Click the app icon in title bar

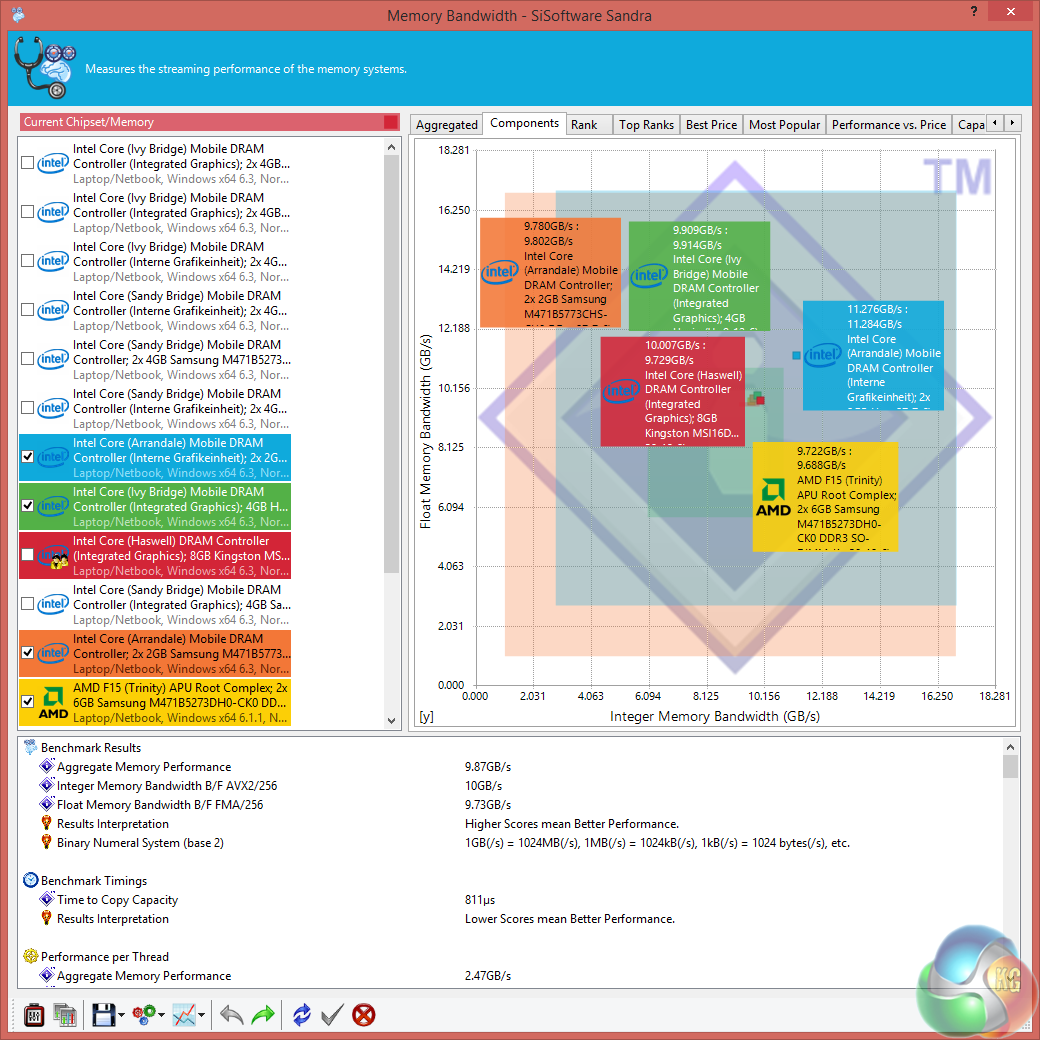click(18, 14)
